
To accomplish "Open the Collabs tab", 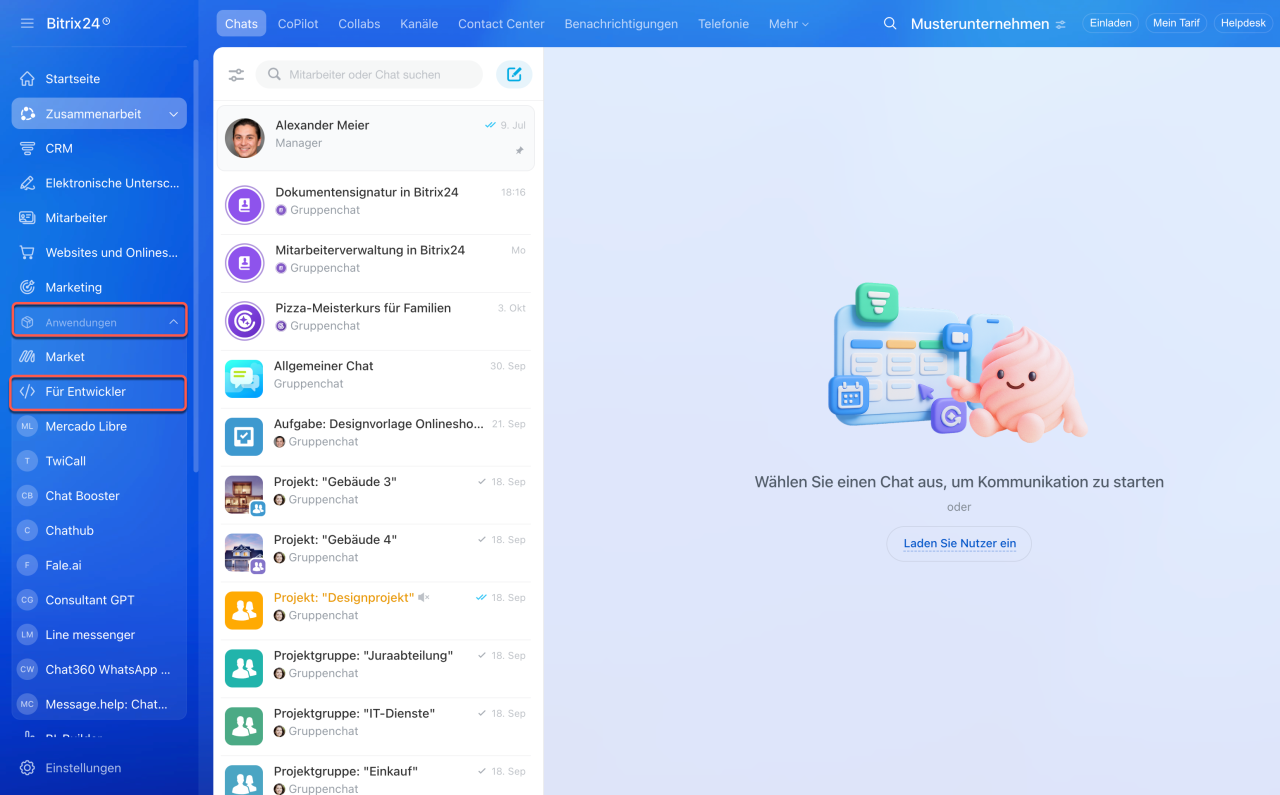I will [359, 24].
